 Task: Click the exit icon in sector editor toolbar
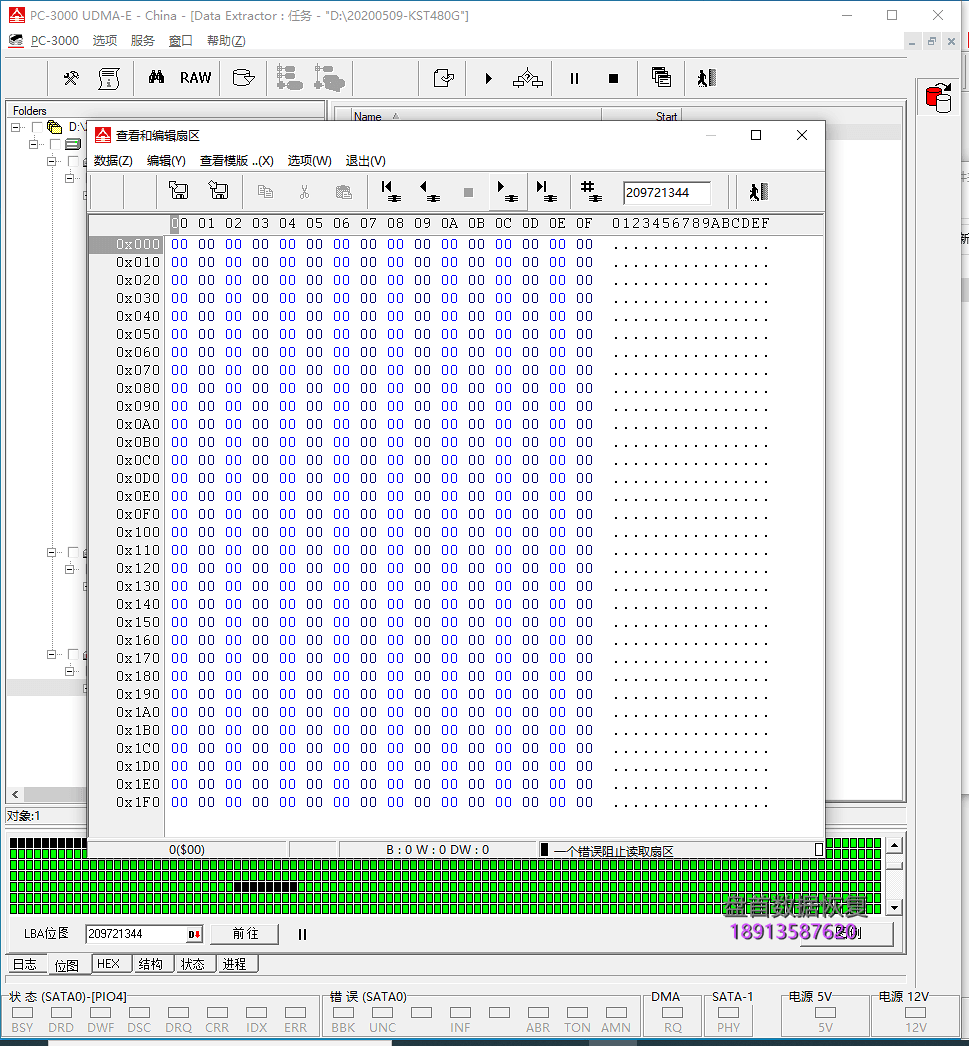(x=759, y=192)
